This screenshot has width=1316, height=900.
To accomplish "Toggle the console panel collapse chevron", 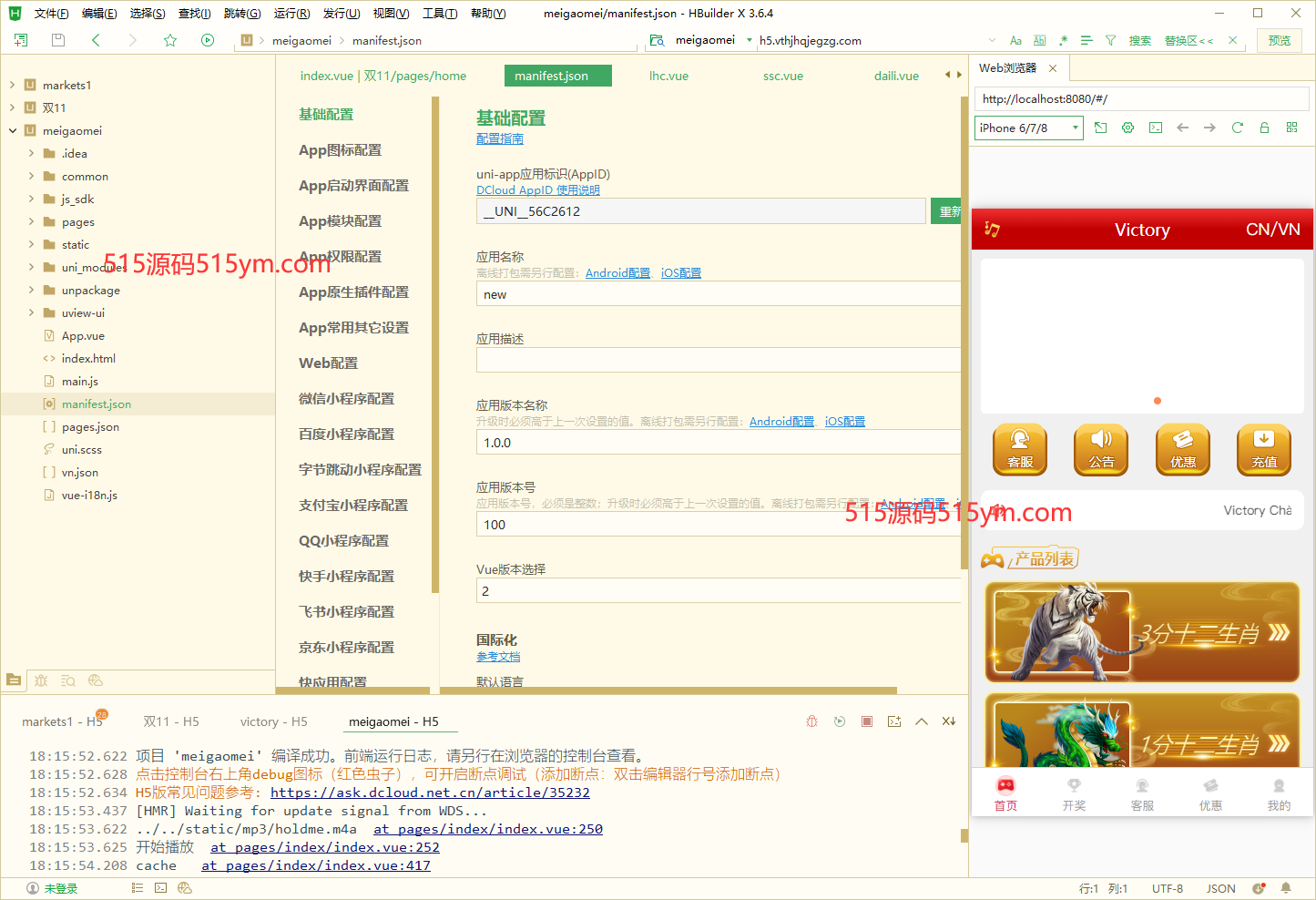I will pyautogui.click(x=922, y=721).
